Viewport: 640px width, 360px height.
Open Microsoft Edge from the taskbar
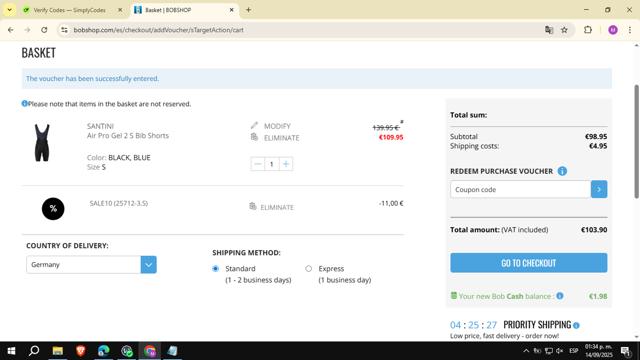pos(104,351)
